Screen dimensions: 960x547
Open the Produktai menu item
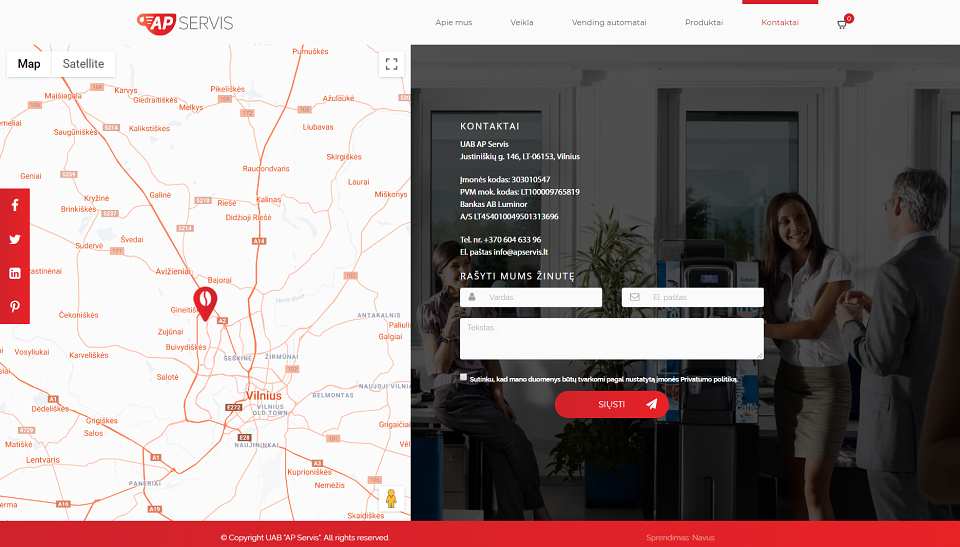click(x=704, y=23)
